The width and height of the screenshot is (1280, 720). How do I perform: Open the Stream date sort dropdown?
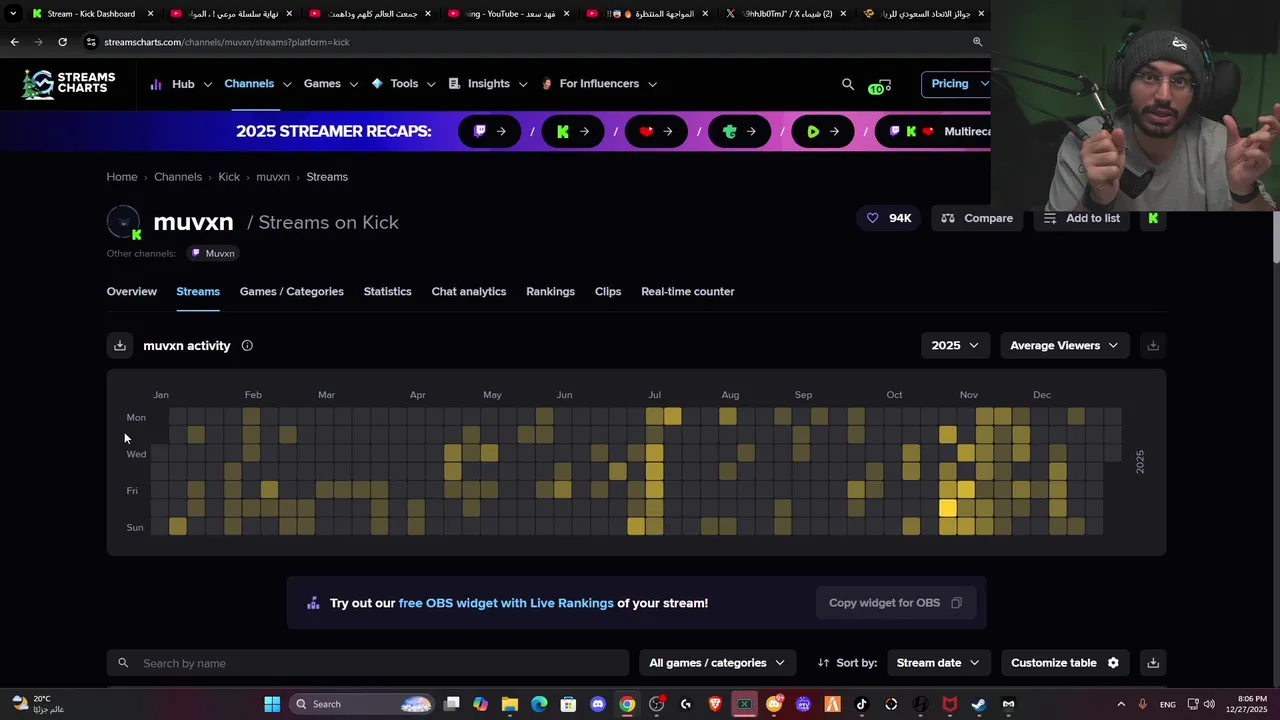click(938, 663)
